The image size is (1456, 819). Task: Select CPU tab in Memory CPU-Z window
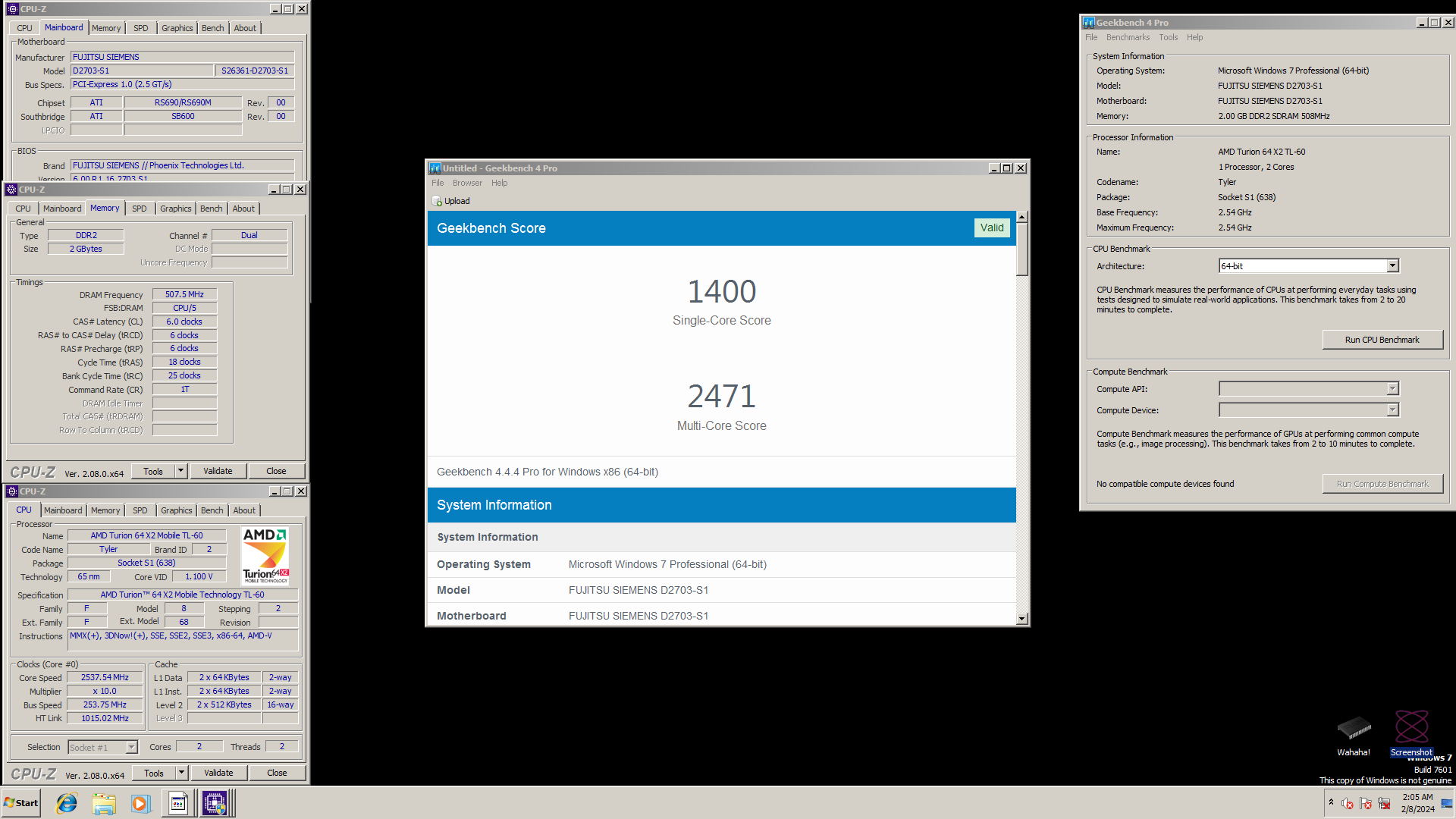pyautogui.click(x=24, y=209)
